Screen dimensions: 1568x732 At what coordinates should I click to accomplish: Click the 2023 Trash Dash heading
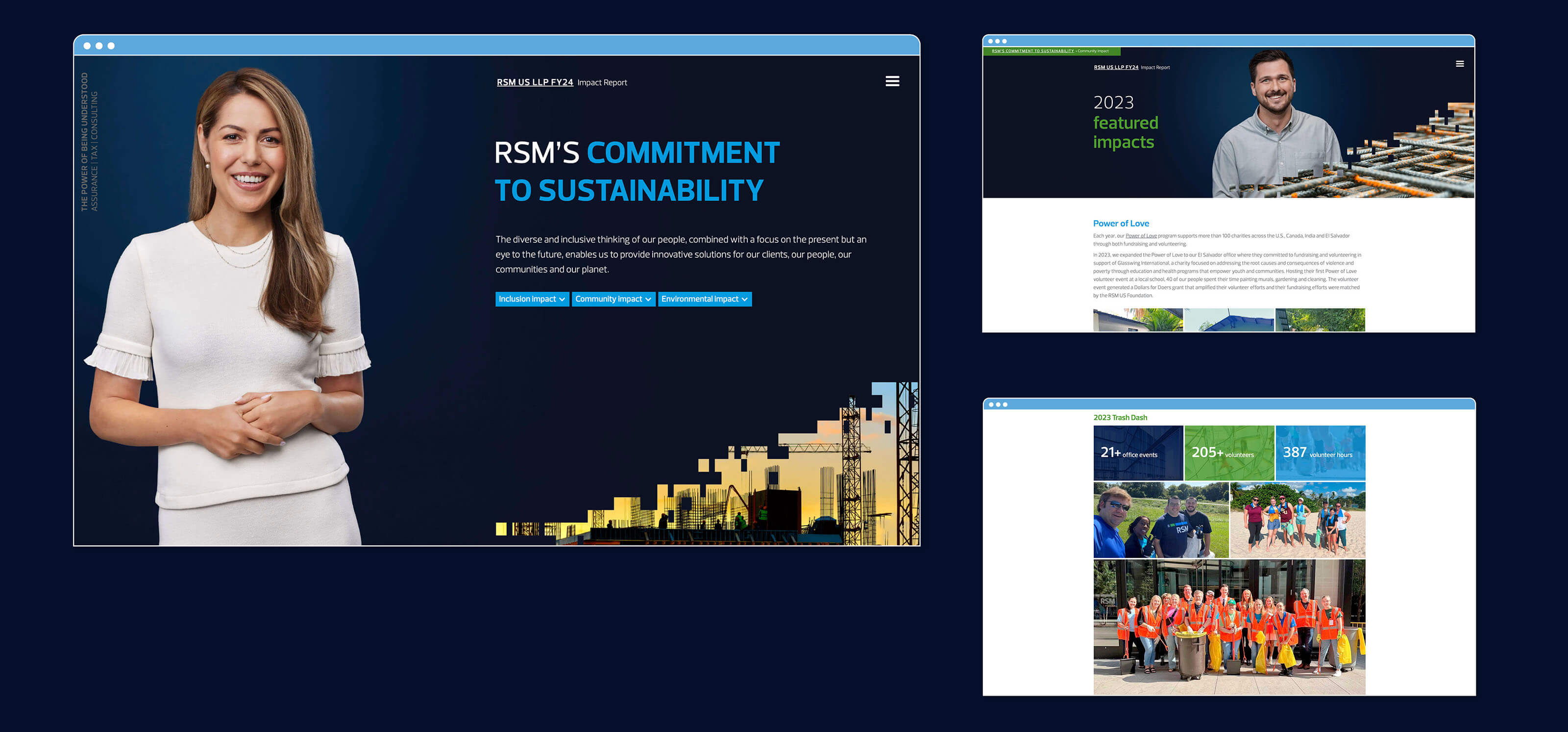[x=1120, y=417]
